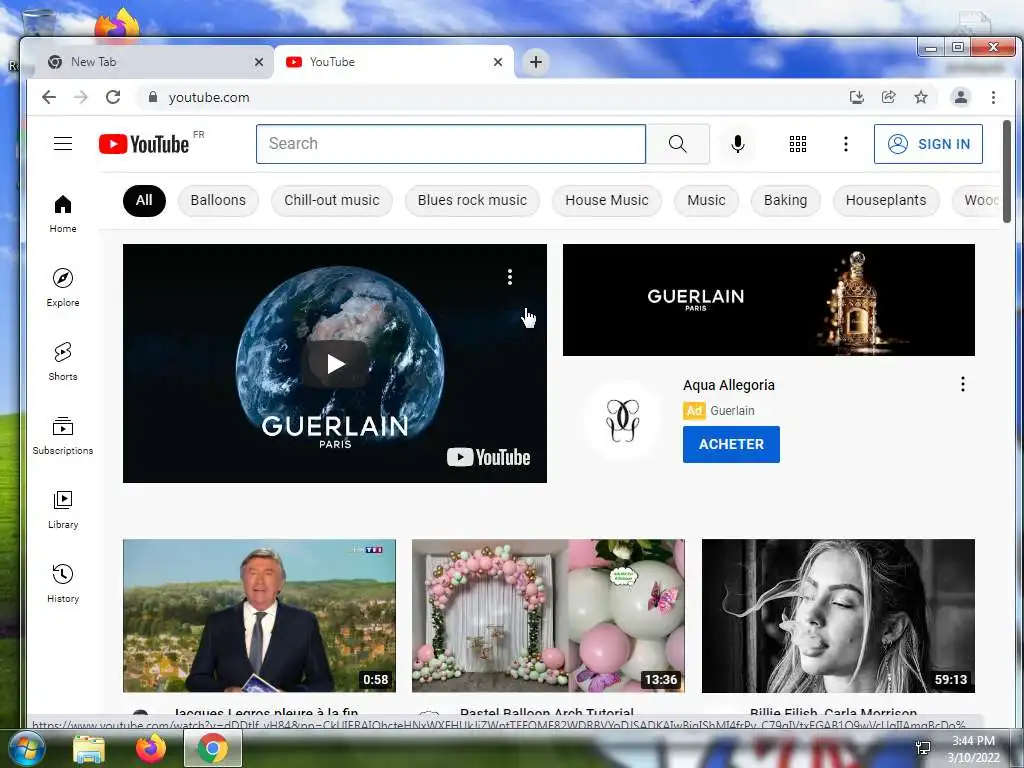
Task: Share this page icon in address bar
Action: 888,97
